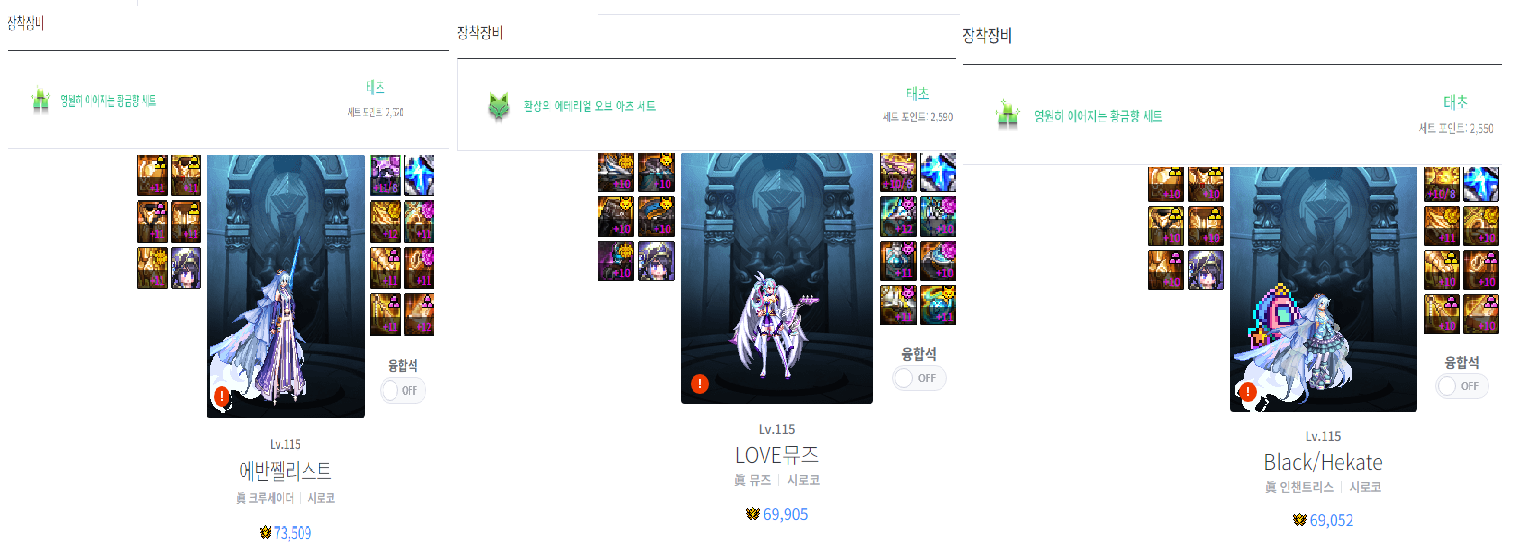Open the Black/Hekate character name link
Viewport: 1531px width, 553px height.
point(1323,462)
